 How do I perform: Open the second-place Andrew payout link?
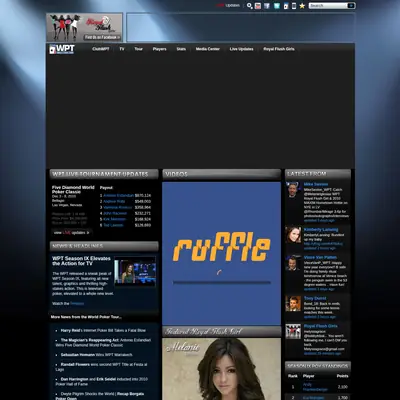coord(114,201)
